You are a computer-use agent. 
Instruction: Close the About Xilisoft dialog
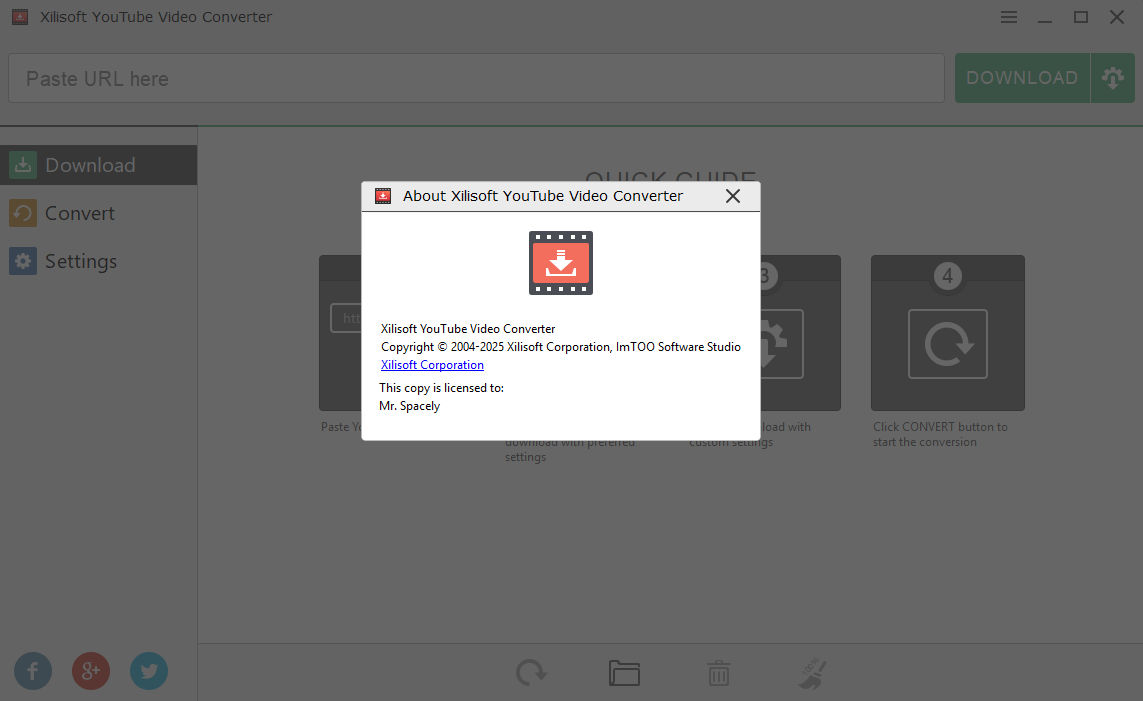(x=733, y=196)
